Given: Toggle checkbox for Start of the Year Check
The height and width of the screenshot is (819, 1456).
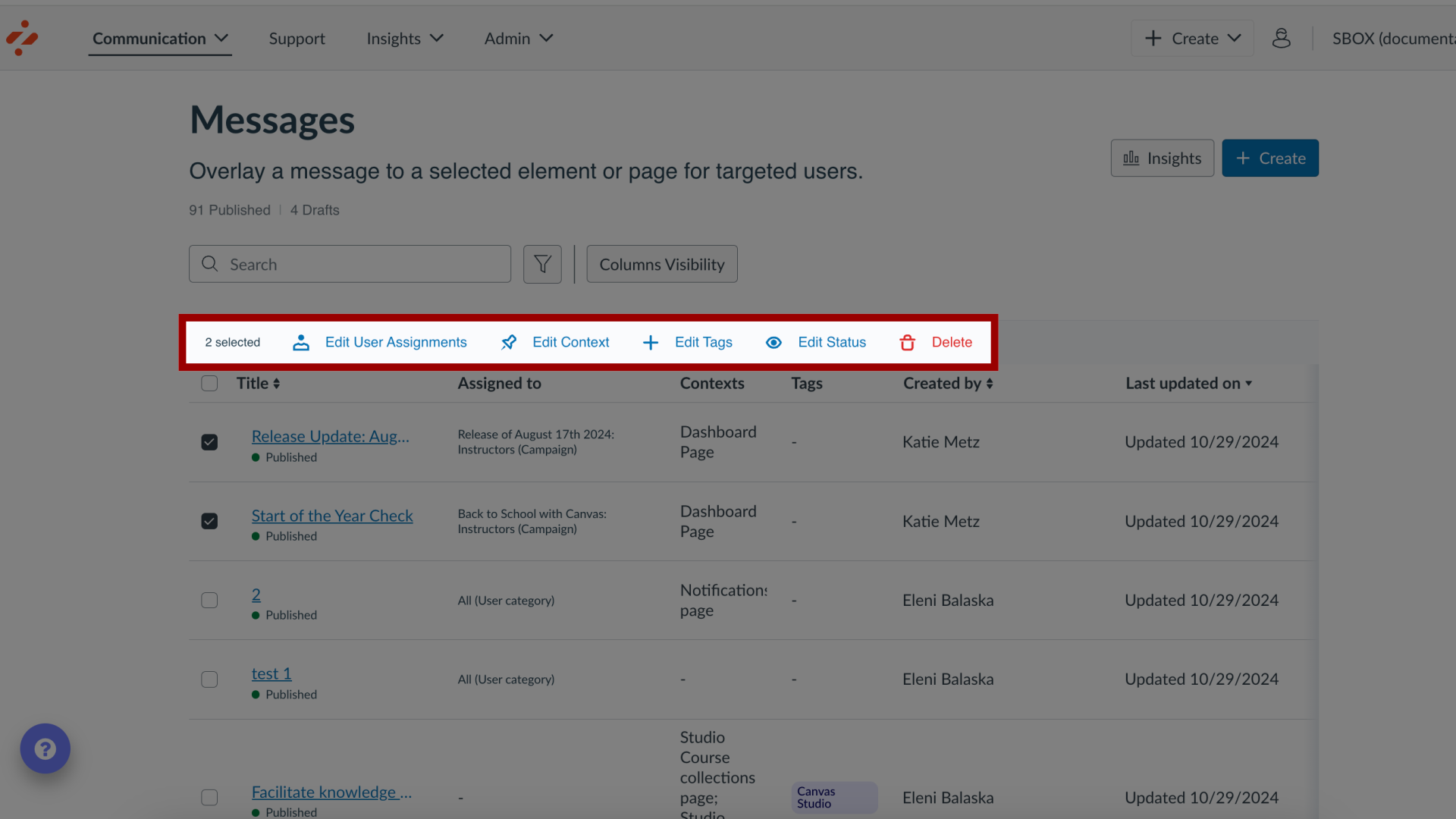Looking at the screenshot, I should 210,521.
